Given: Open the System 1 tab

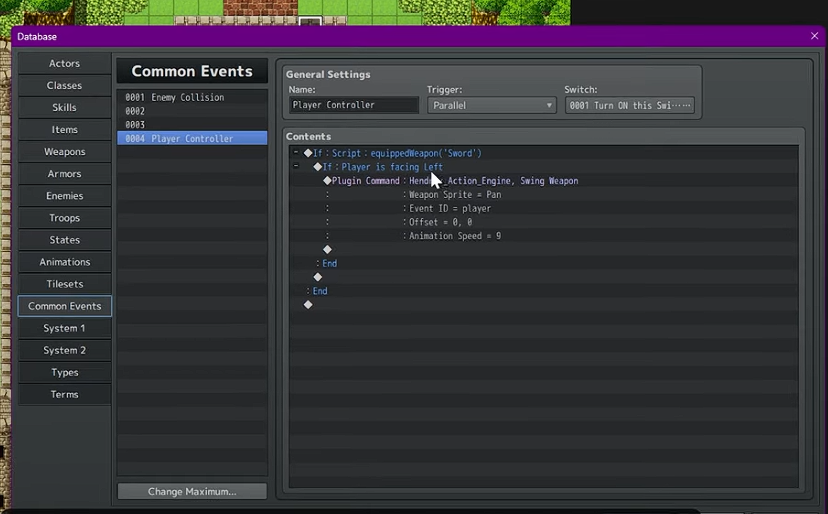Looking at the screenshot, I should [x=65, y=328].
